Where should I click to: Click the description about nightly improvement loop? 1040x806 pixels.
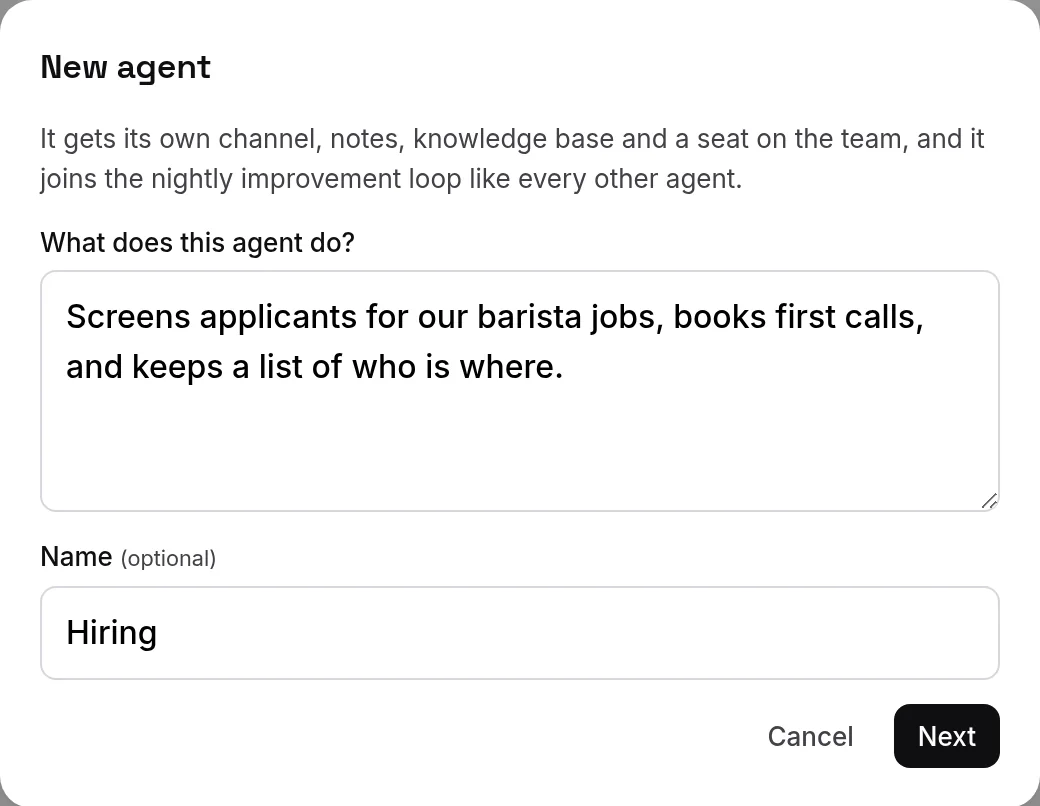point(512,159)
